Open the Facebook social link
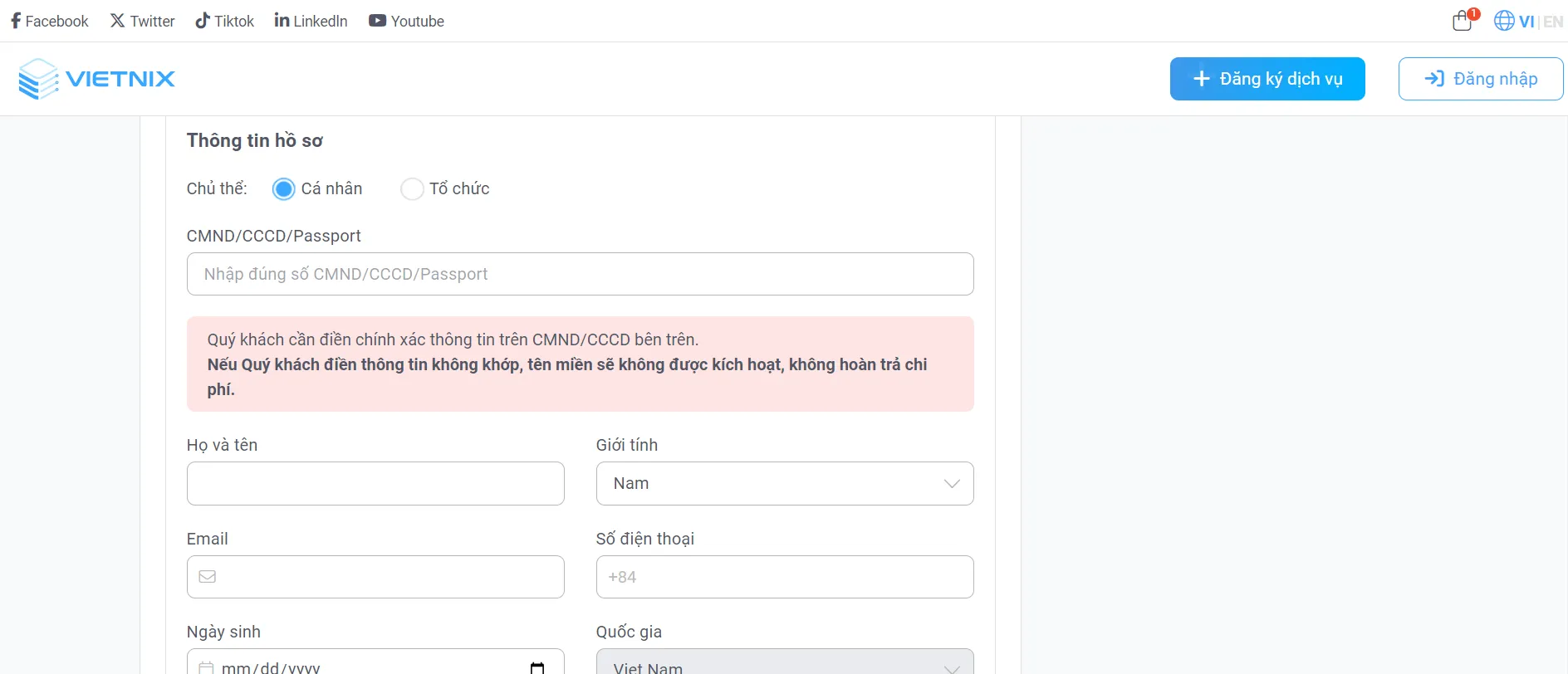The image size is (1568, 674). [49, 21]
